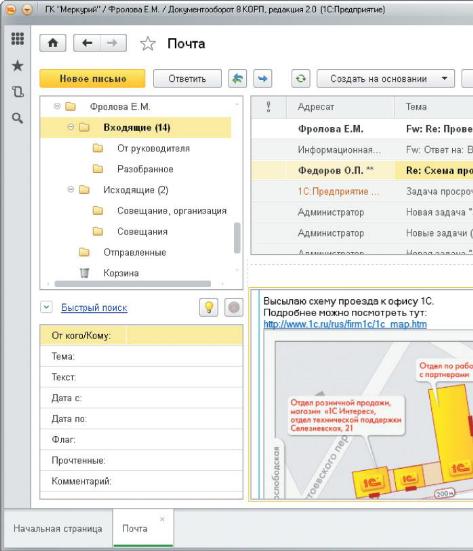
Task: Select the Информационная... message row
Action: point(362,150)
